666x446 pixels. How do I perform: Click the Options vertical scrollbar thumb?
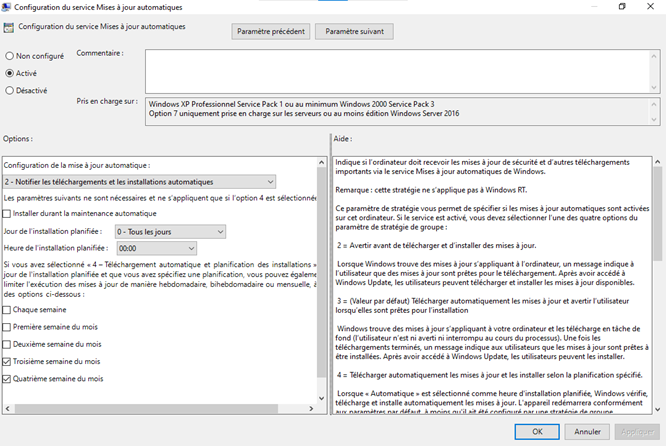click(322, 272)
